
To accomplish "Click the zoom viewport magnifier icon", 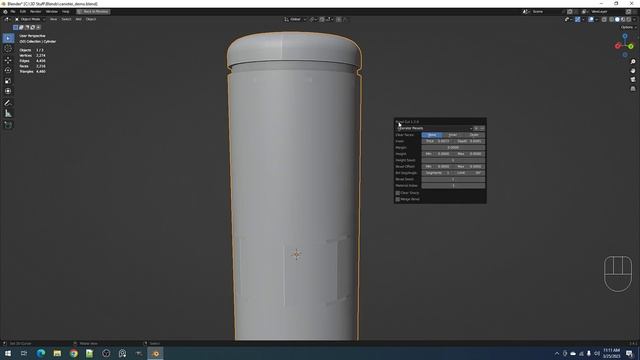I will [633, 62].
